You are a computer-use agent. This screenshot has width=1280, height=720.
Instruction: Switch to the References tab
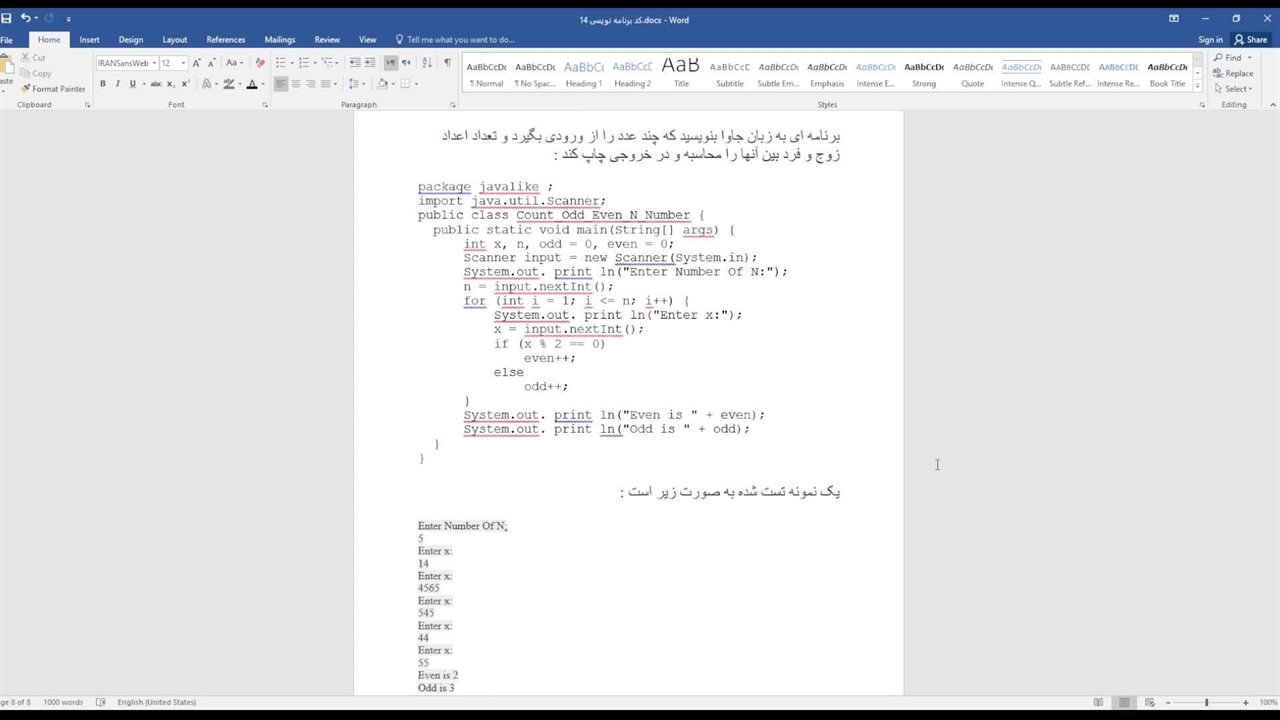tap(225, 40)
